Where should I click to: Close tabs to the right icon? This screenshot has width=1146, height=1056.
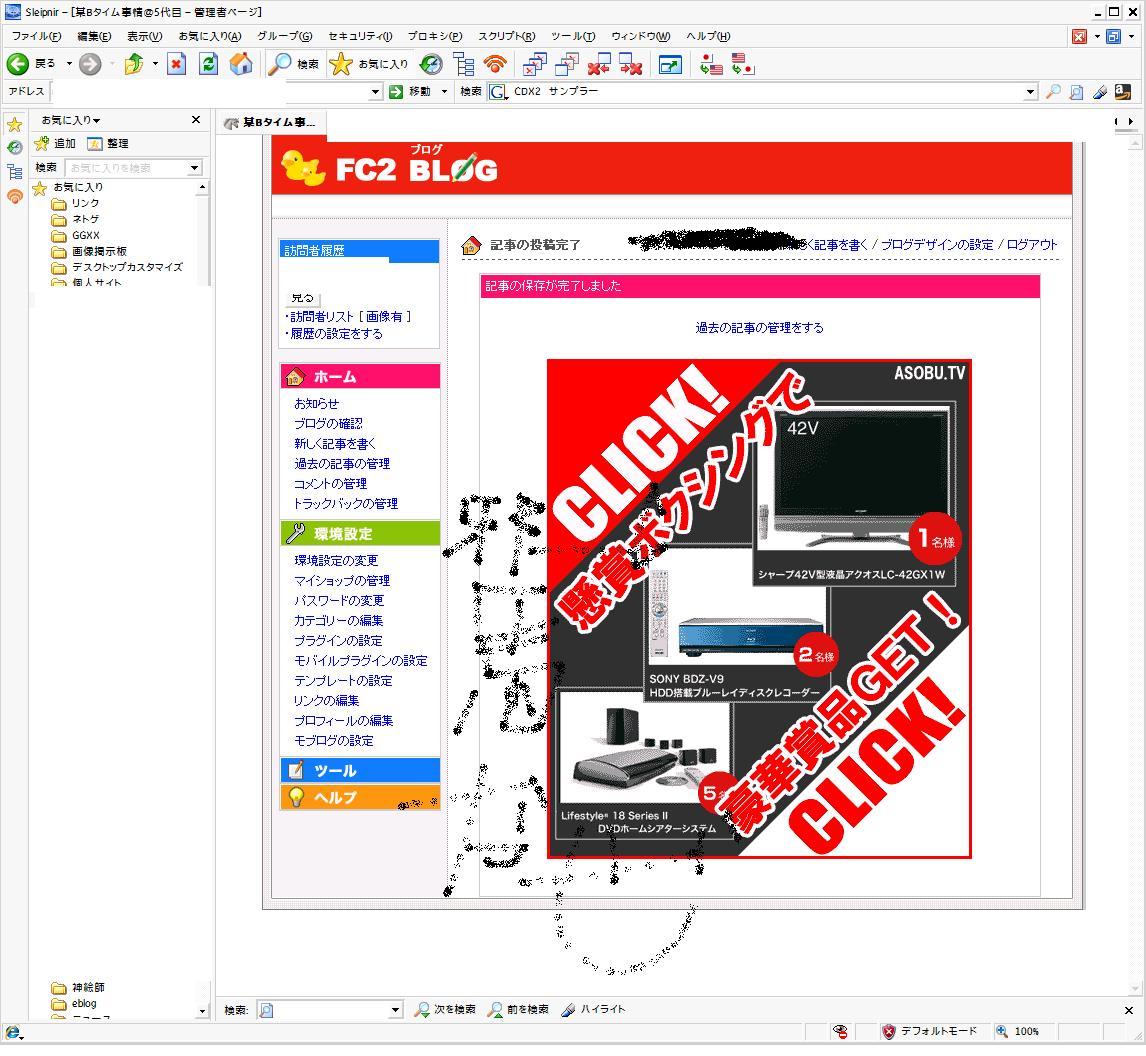631,64
